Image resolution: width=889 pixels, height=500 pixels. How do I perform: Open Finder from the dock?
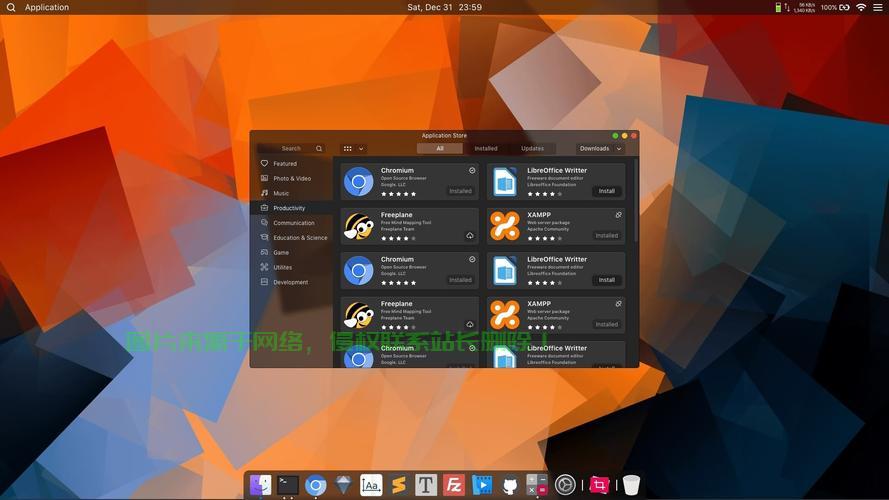(x=261, y=485)
